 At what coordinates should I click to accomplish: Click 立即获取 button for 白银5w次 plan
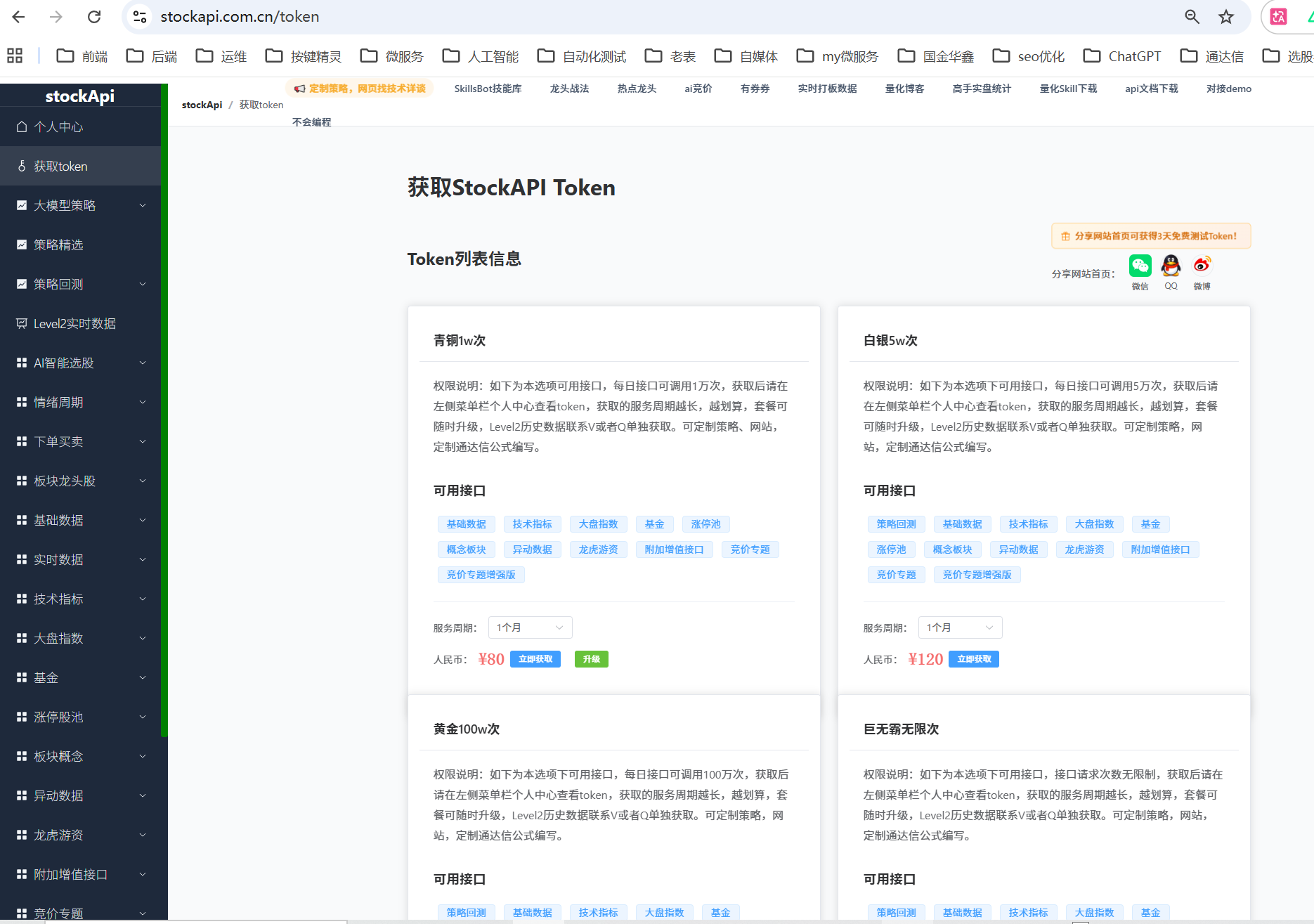tap(974, 659)
